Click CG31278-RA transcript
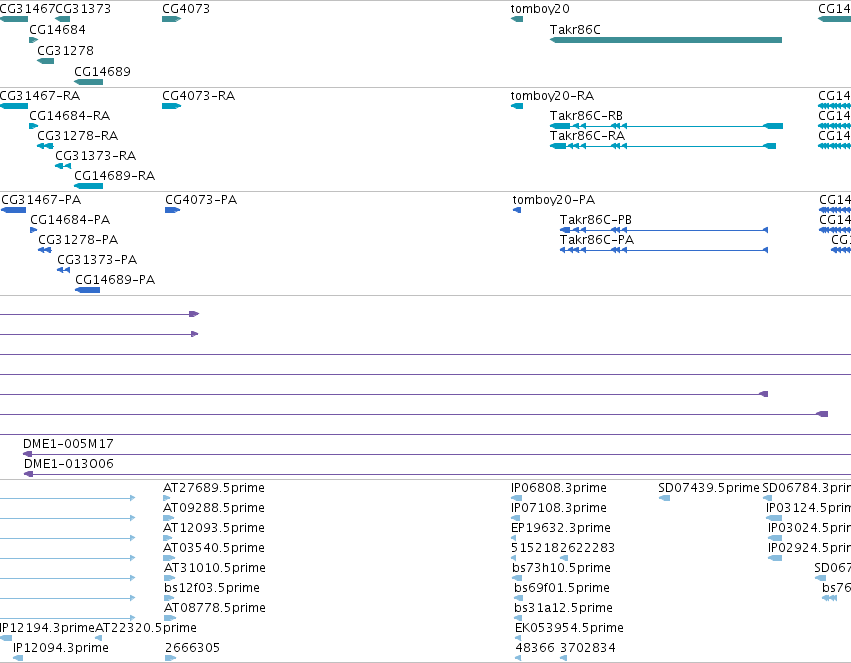The height and width of the screenshot is (663, 851). coord(45,146)
